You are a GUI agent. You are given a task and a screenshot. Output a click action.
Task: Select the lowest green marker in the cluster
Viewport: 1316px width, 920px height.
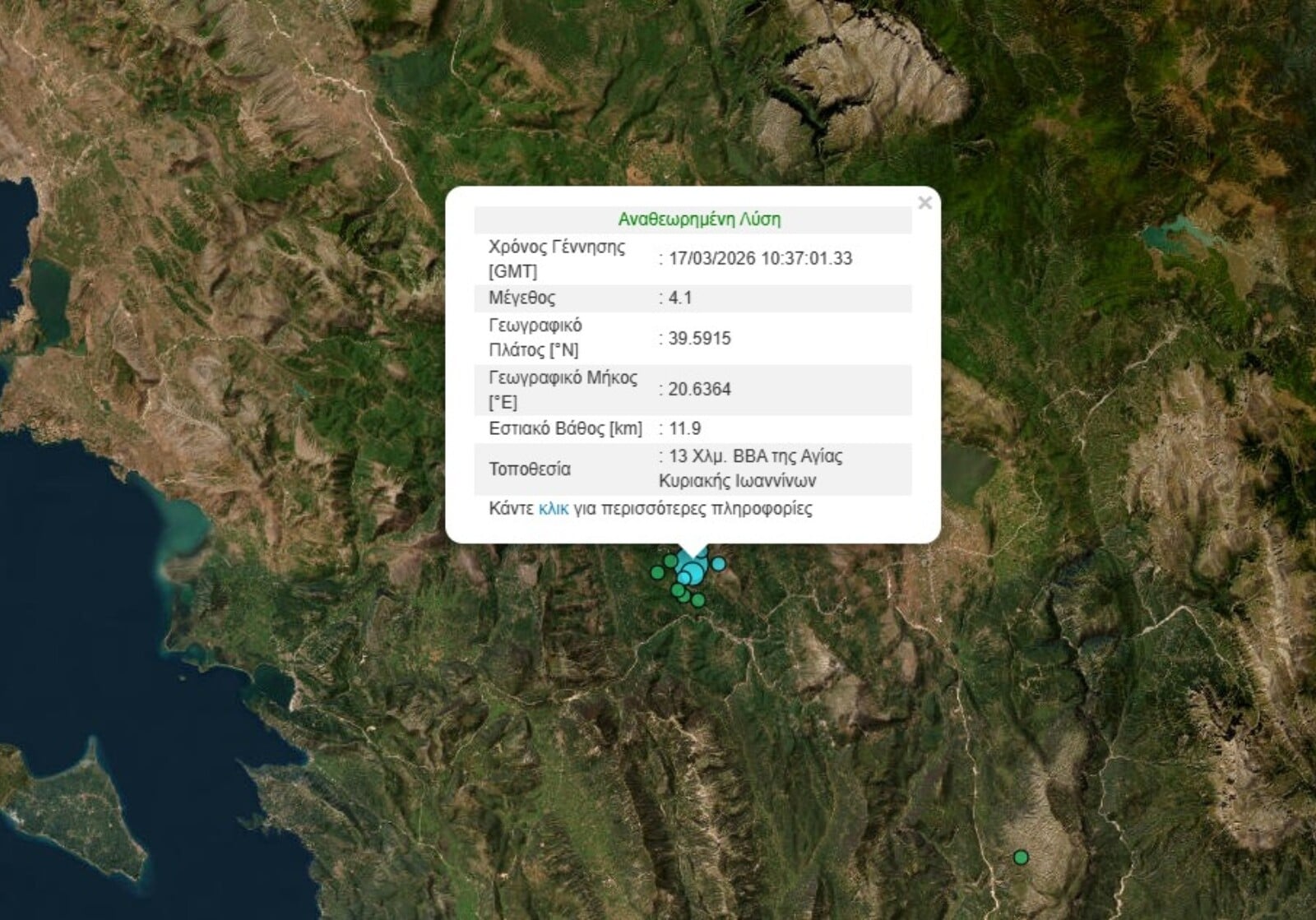(698, 601)
